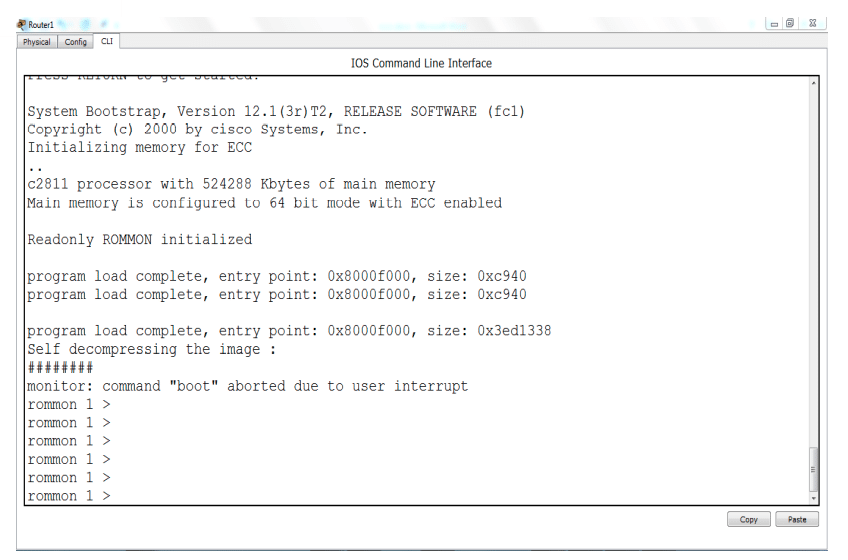848x560 pixels.
Task: Close the Router1 window
Action: click(812, 23)
